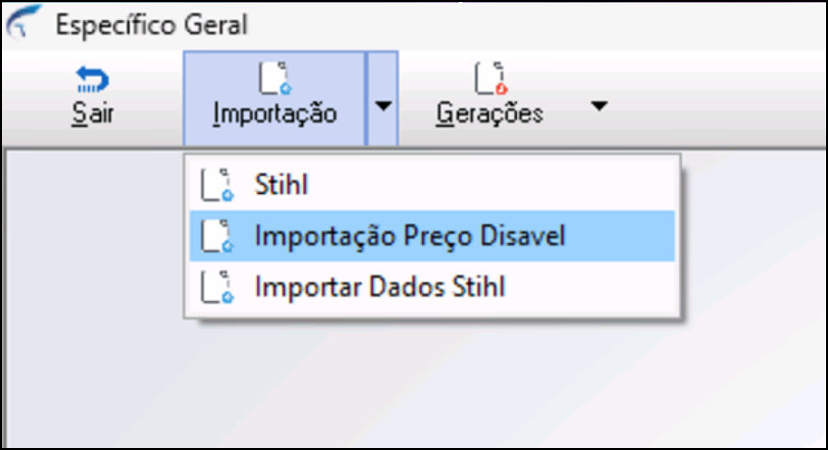Click the document icon beside Stihl
Viewport: 828px width, 450px height.
pos(217,185)
